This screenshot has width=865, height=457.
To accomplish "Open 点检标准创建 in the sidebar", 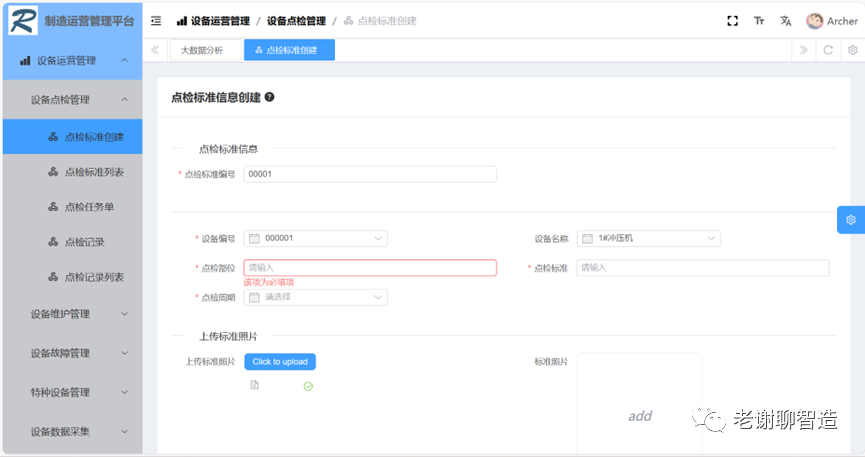I will [72, 136].
